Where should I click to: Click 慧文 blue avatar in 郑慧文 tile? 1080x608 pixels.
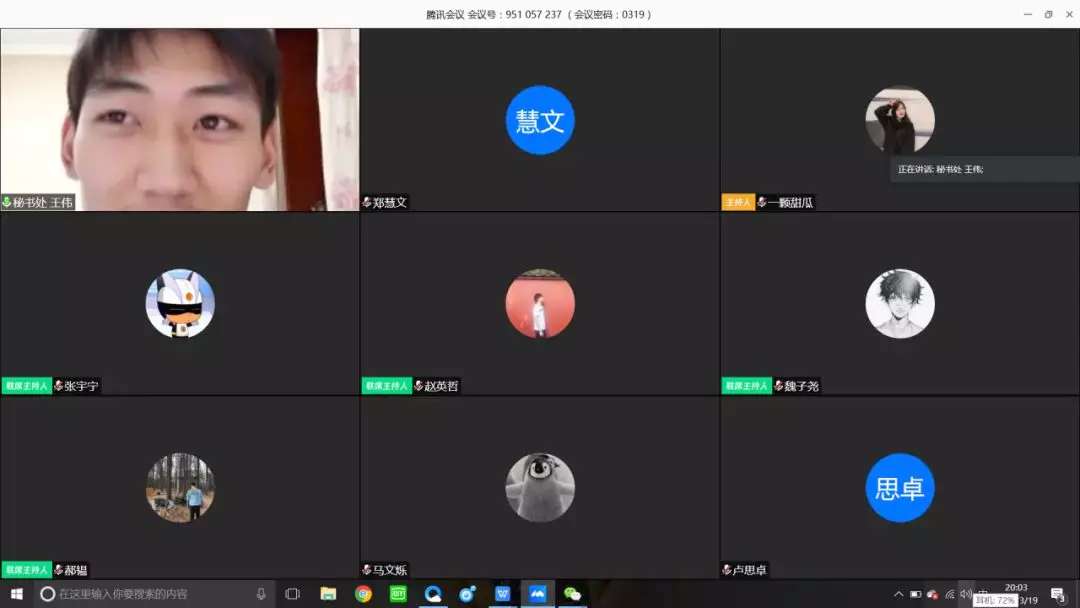540,120
